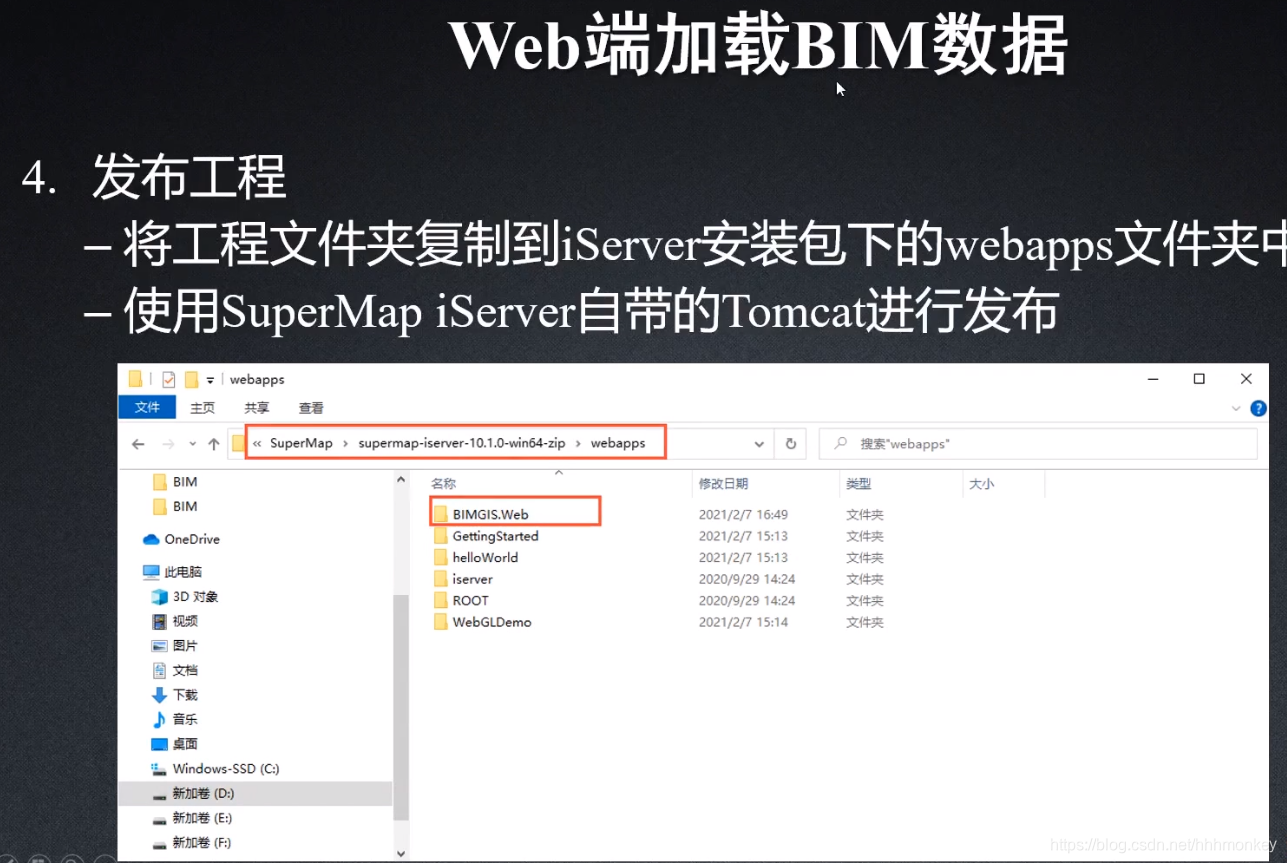Refresh the webapps folder view
This screenshot has height=863, width=1287.
791,444
